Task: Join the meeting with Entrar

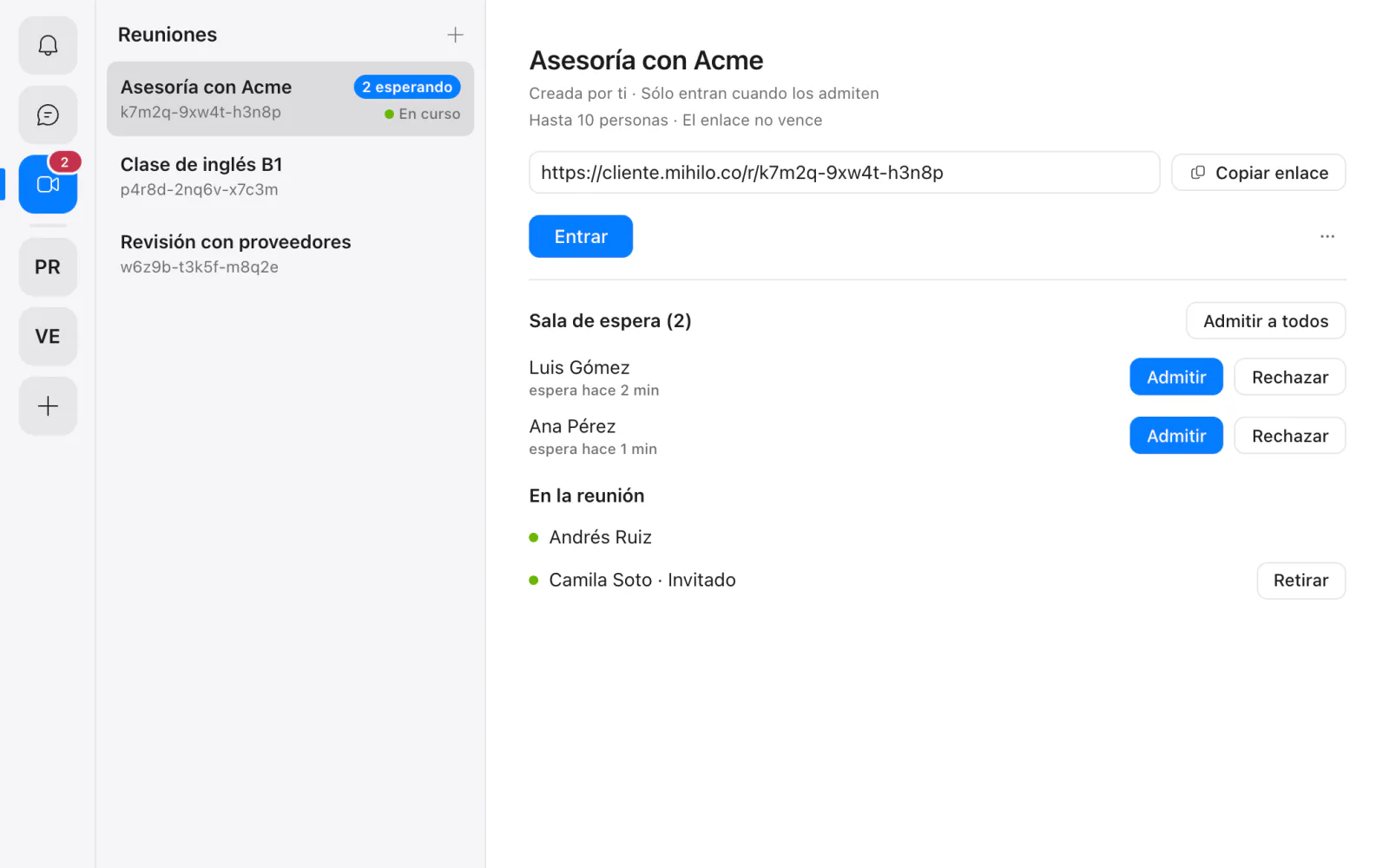Action: point(581,236)
